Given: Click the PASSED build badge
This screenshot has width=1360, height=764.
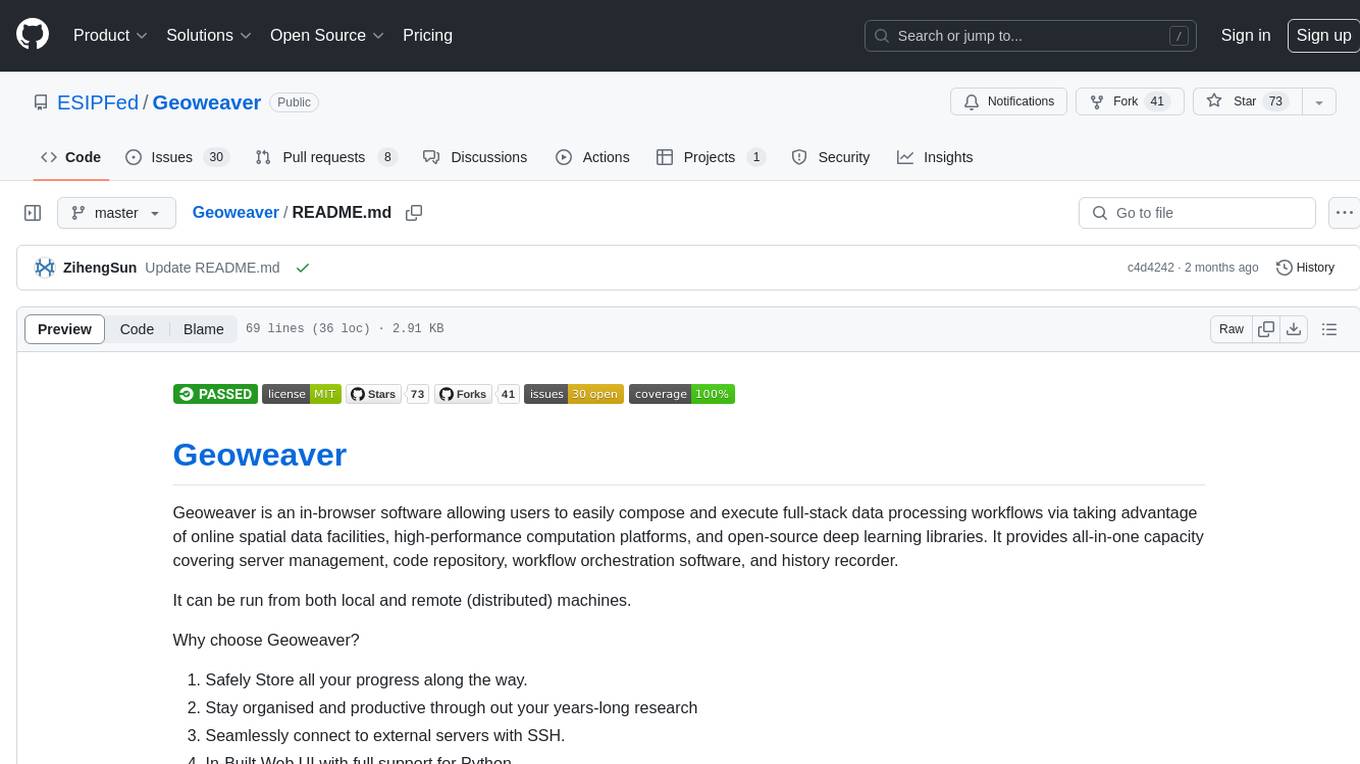Looking at the screenshot, I should click(215, 394).
